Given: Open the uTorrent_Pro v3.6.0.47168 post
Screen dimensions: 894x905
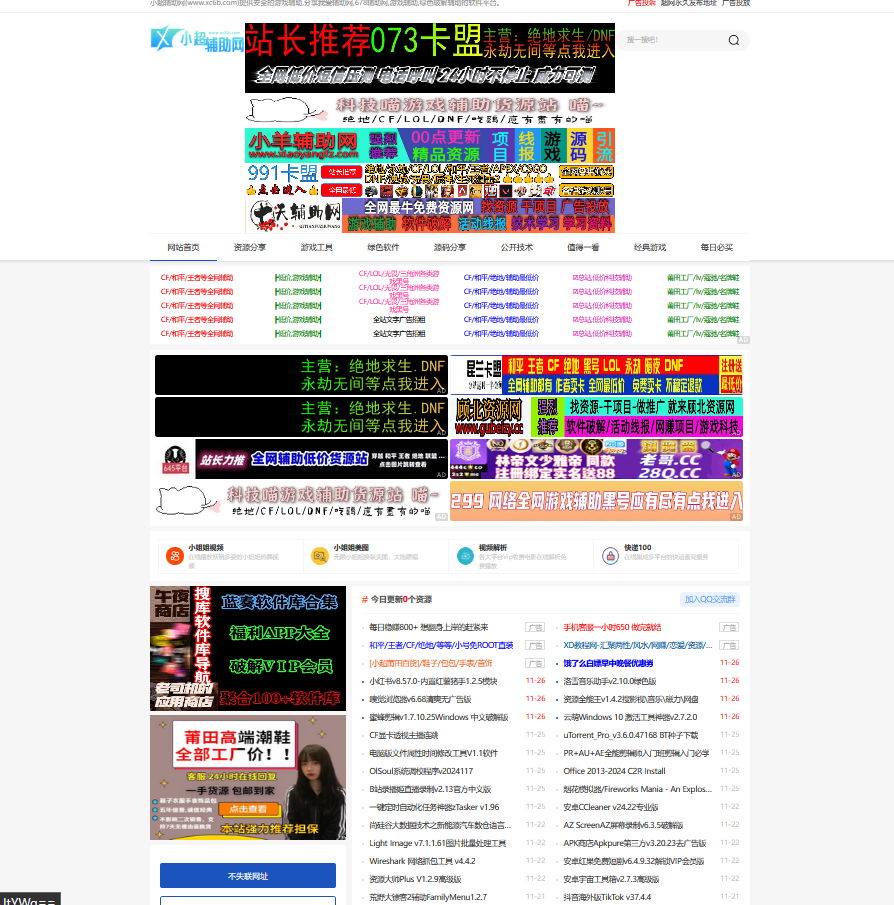Looking at the screenshot, I should coord(631,735).
